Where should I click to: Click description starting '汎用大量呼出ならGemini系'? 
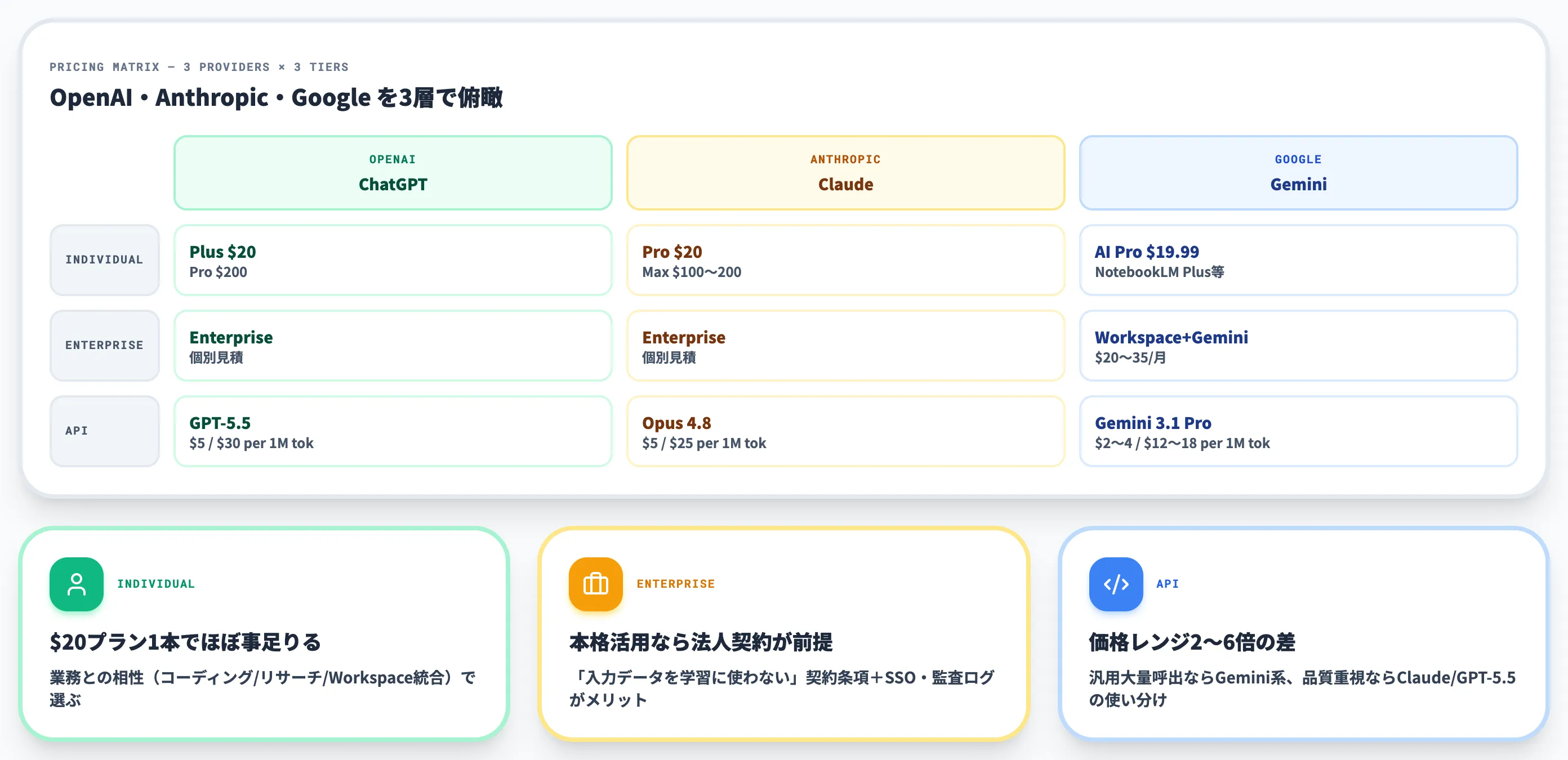(x=1302, y=689)
